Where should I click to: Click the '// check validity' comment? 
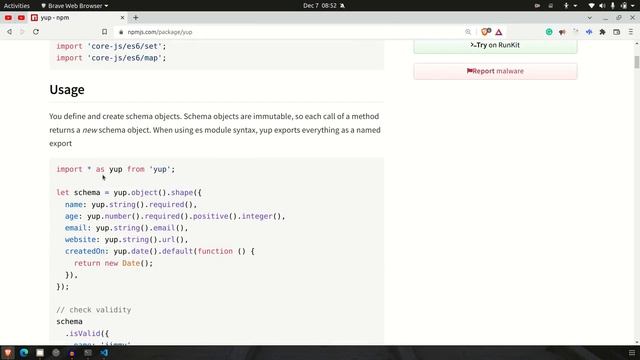[x=94, y=310]
